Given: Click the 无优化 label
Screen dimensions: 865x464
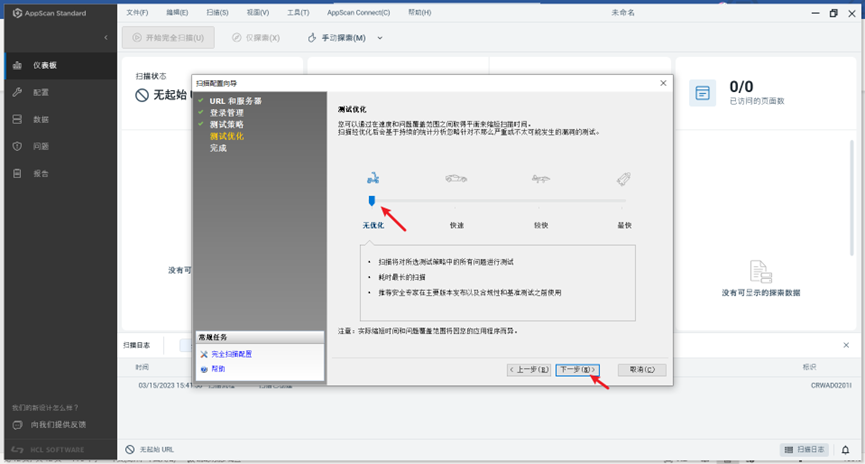Looking at the screenshot, I should coord(373,225).
